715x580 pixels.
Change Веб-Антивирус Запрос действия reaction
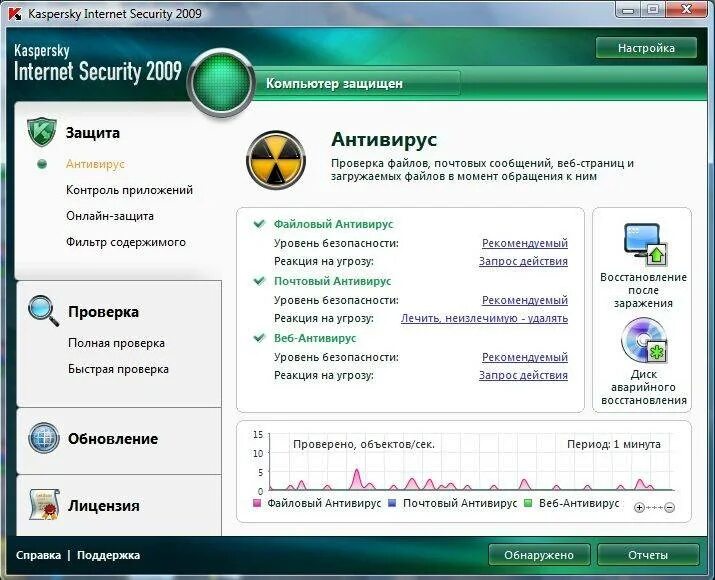[523, 375]
